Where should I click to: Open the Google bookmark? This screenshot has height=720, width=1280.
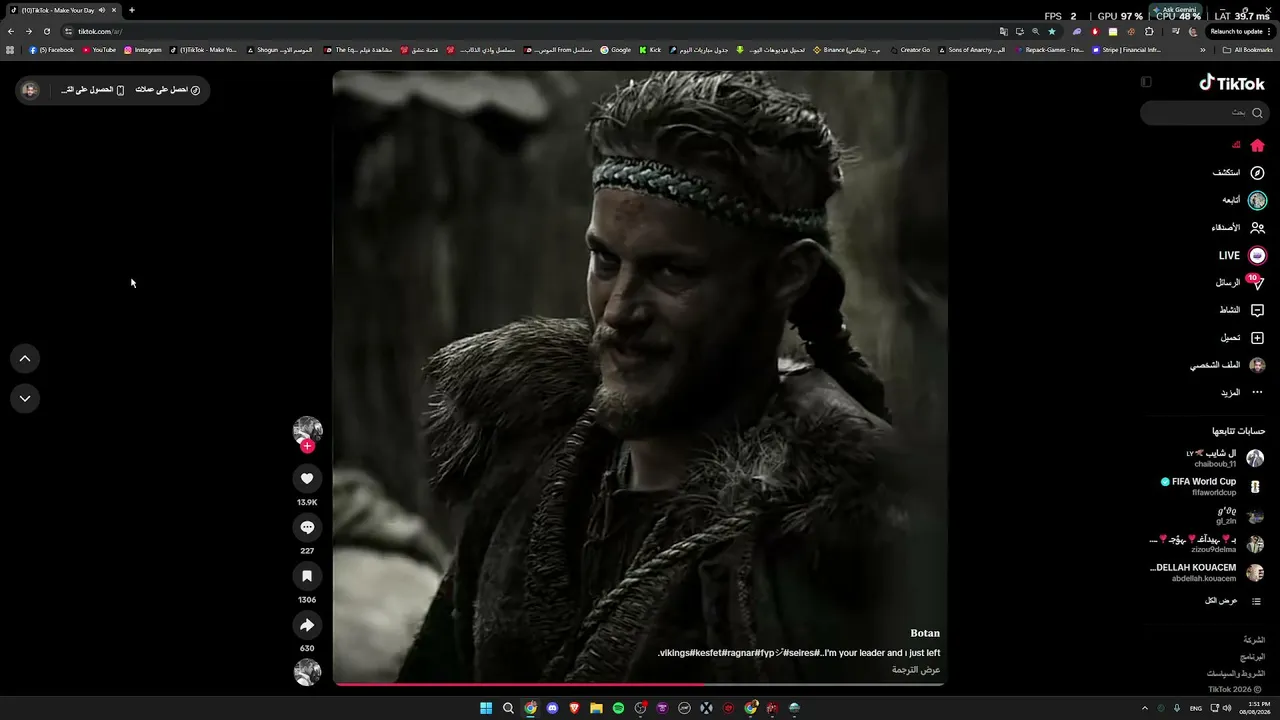point(616,50)
